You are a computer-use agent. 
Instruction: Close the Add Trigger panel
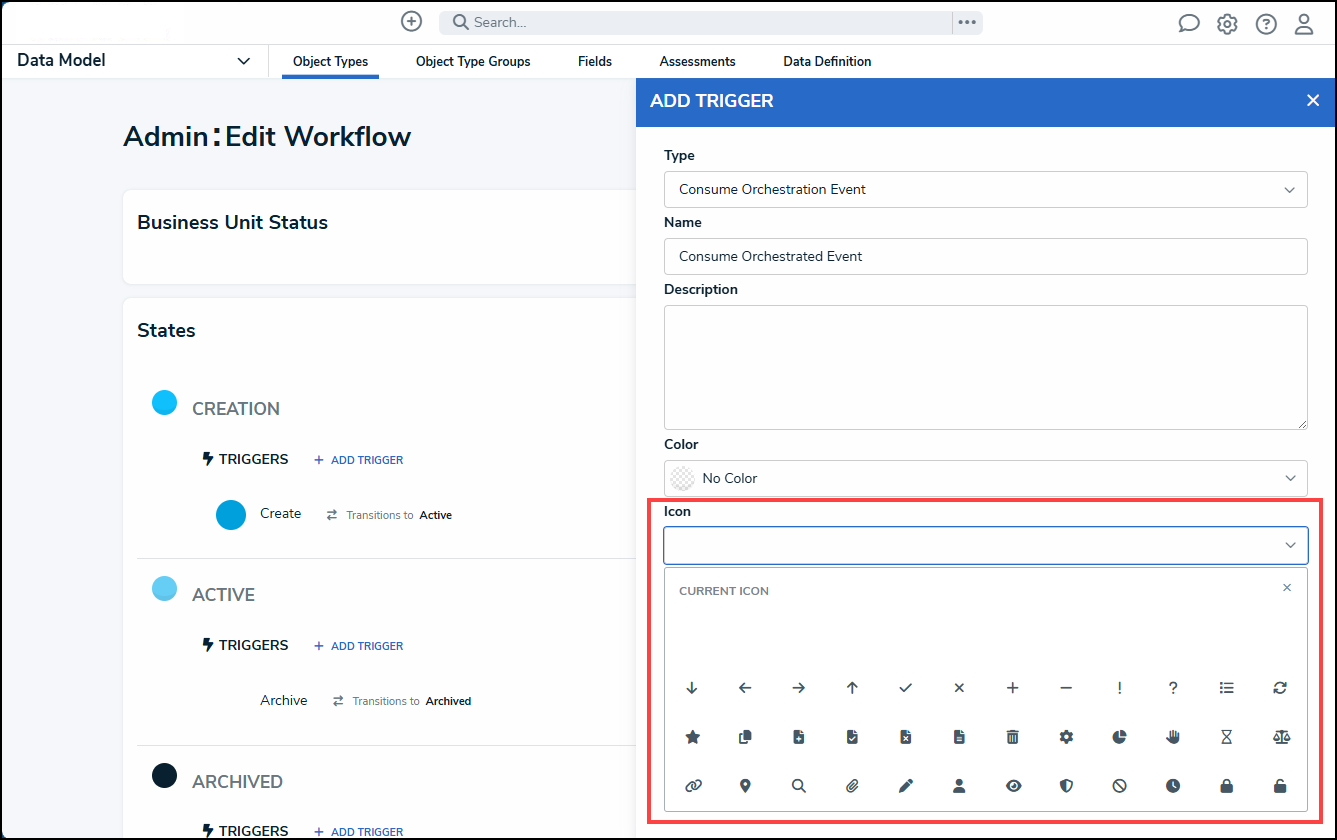pyautogui.click(x=1313, y=100)
